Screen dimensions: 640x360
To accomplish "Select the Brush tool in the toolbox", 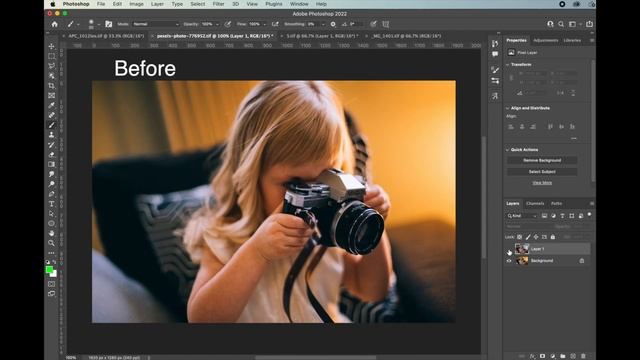I will 51,125.
